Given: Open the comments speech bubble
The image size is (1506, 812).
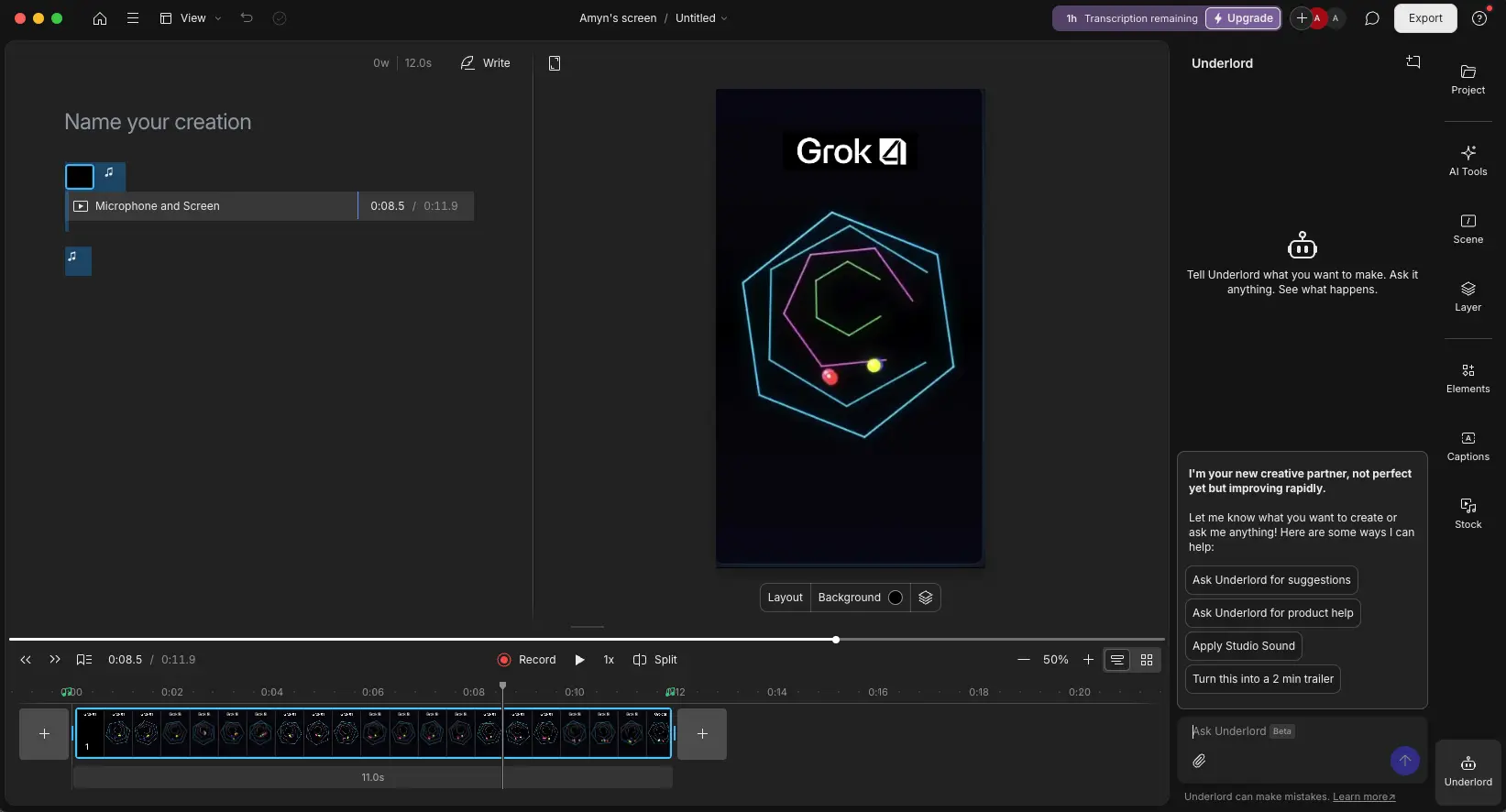Looking at the screenshot, I should pos(1372,18).
